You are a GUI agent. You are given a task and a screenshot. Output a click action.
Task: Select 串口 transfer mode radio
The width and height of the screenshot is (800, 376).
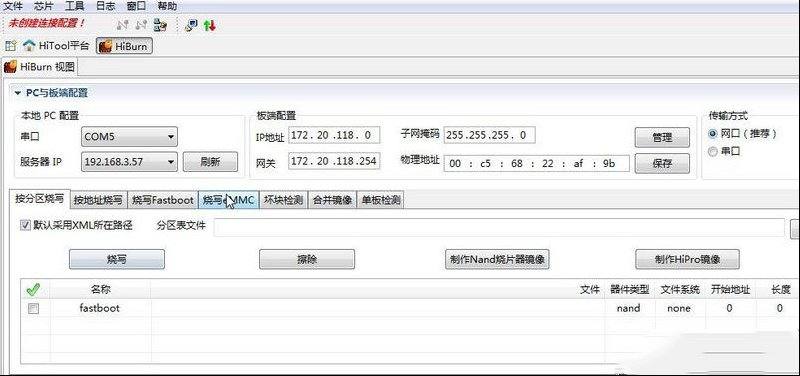point(713,151)
